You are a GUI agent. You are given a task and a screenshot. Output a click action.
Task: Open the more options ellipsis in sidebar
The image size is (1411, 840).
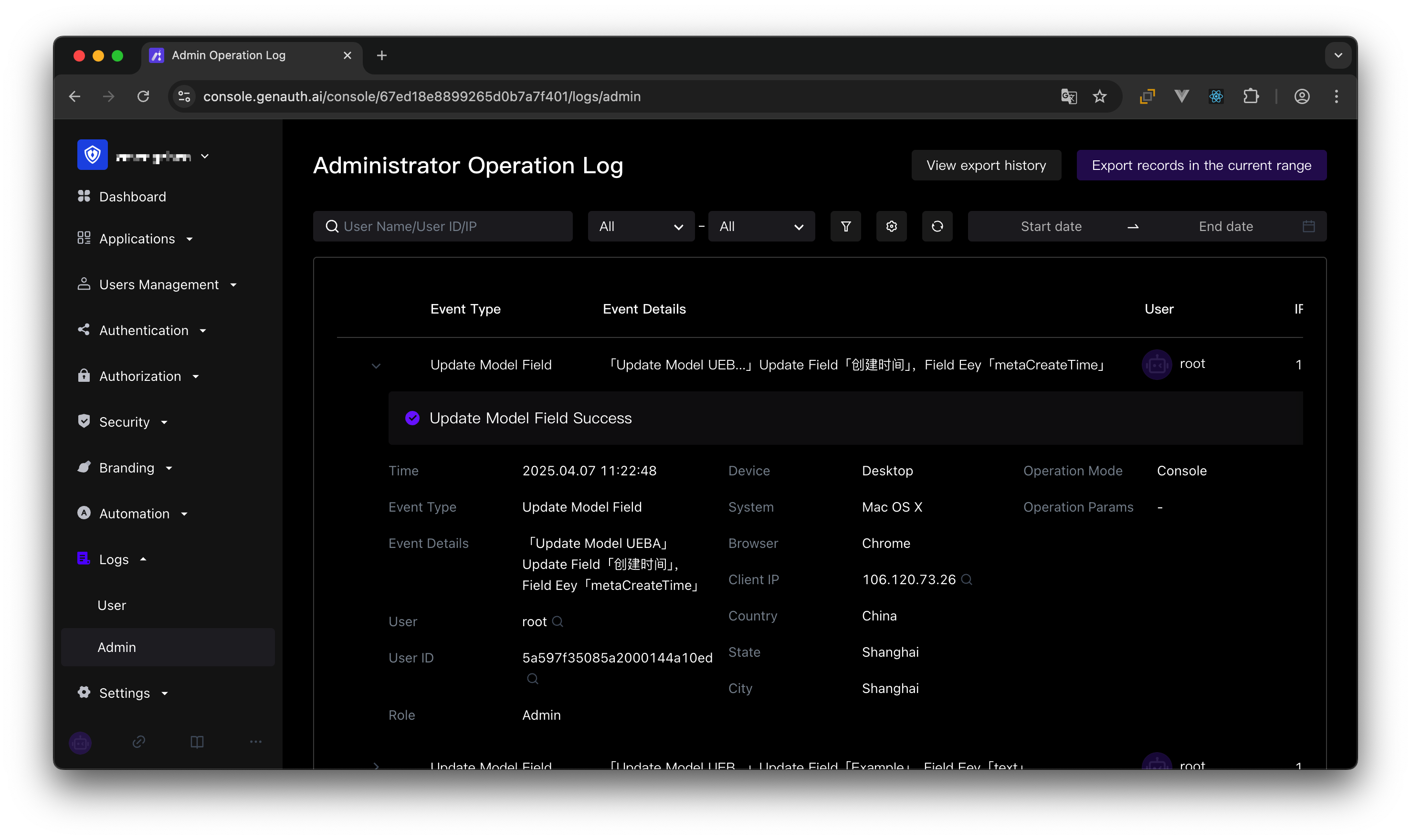tap(256, 742)
